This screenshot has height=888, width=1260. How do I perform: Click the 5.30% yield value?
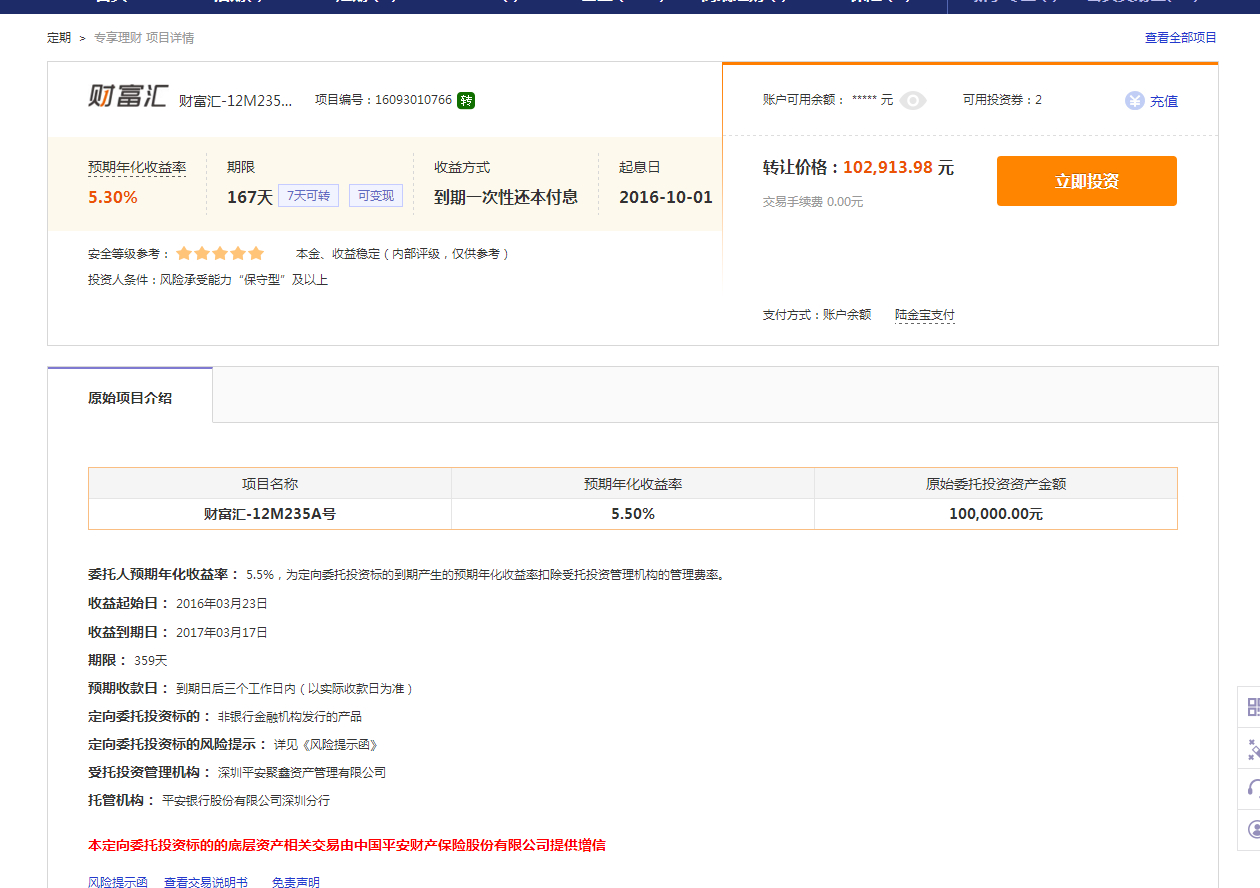[113, 197]
